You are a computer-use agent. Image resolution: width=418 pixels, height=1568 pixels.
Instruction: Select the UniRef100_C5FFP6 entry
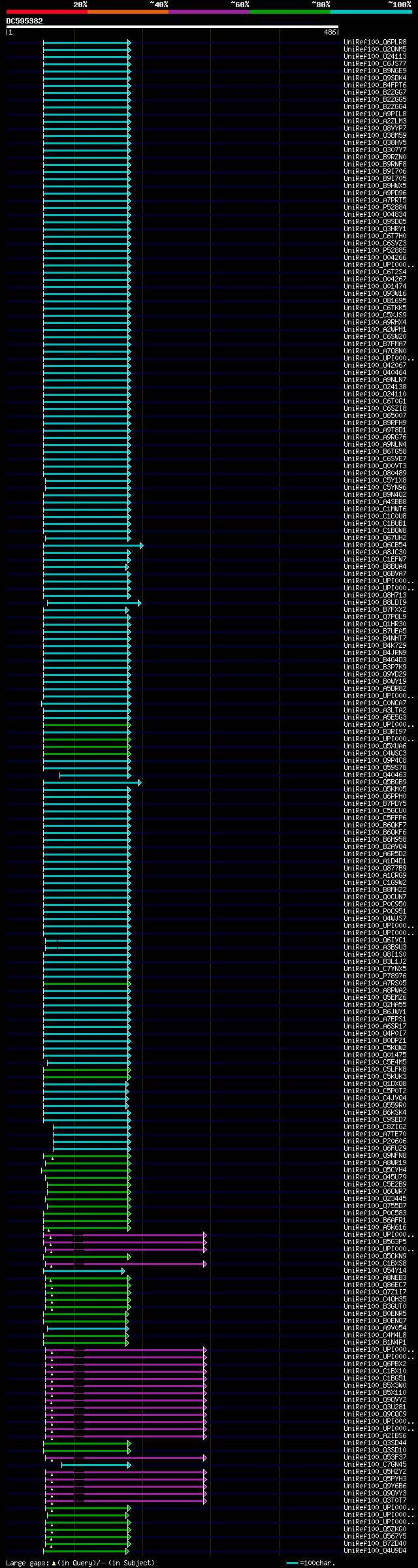375,818
